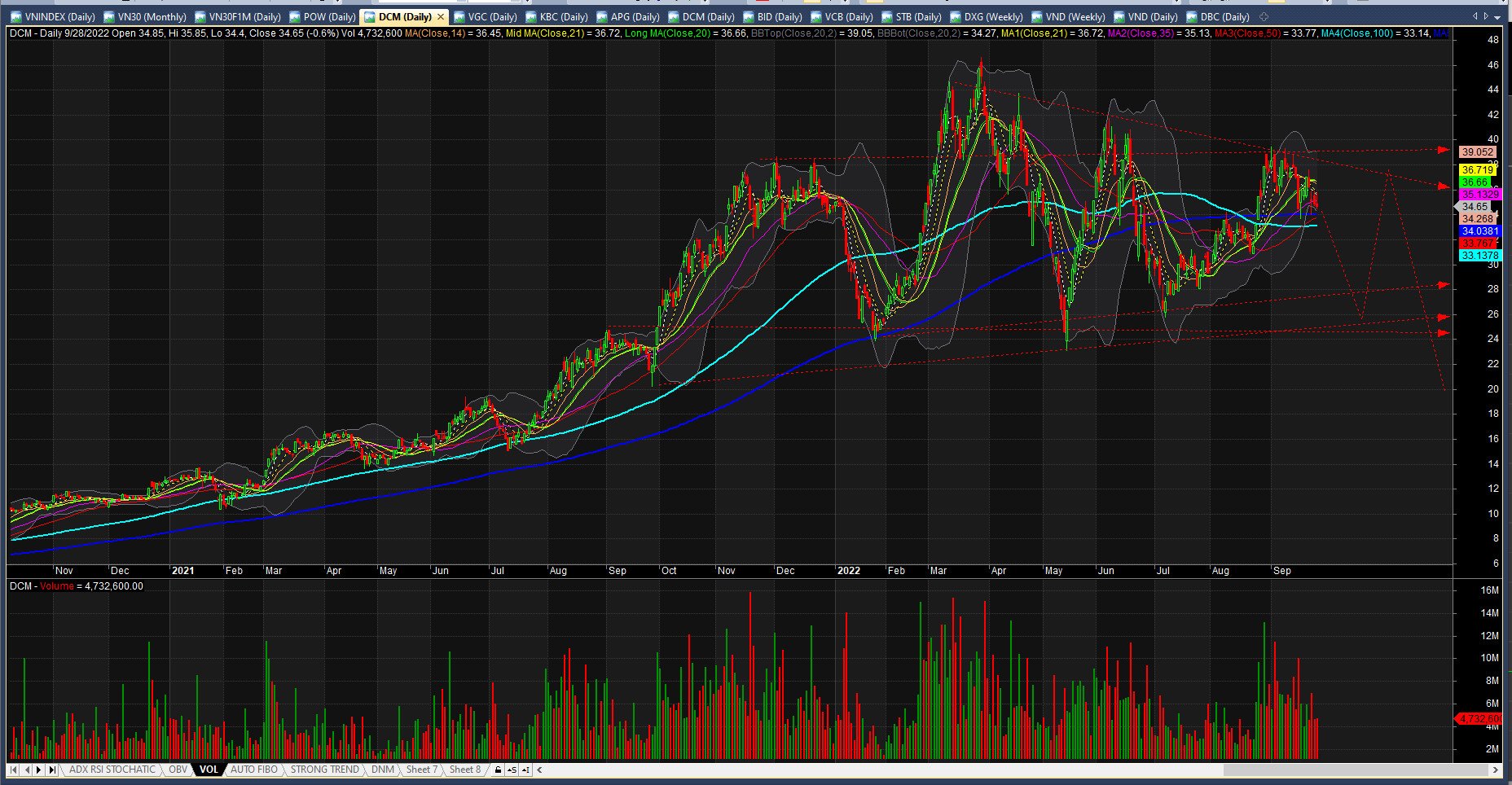Switch to the VGC (Daily) tab
Screen dimensions: 1512x785
pos(486,16)
